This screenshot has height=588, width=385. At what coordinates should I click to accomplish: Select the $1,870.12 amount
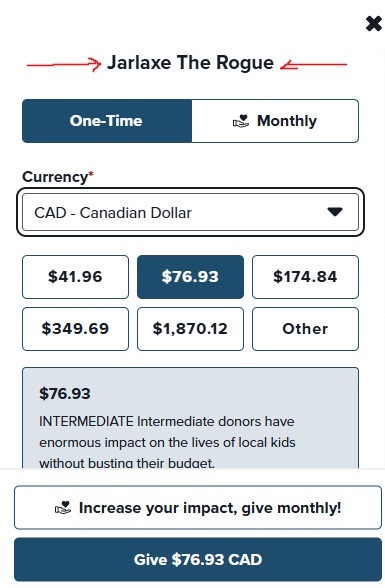coord(190,329)
